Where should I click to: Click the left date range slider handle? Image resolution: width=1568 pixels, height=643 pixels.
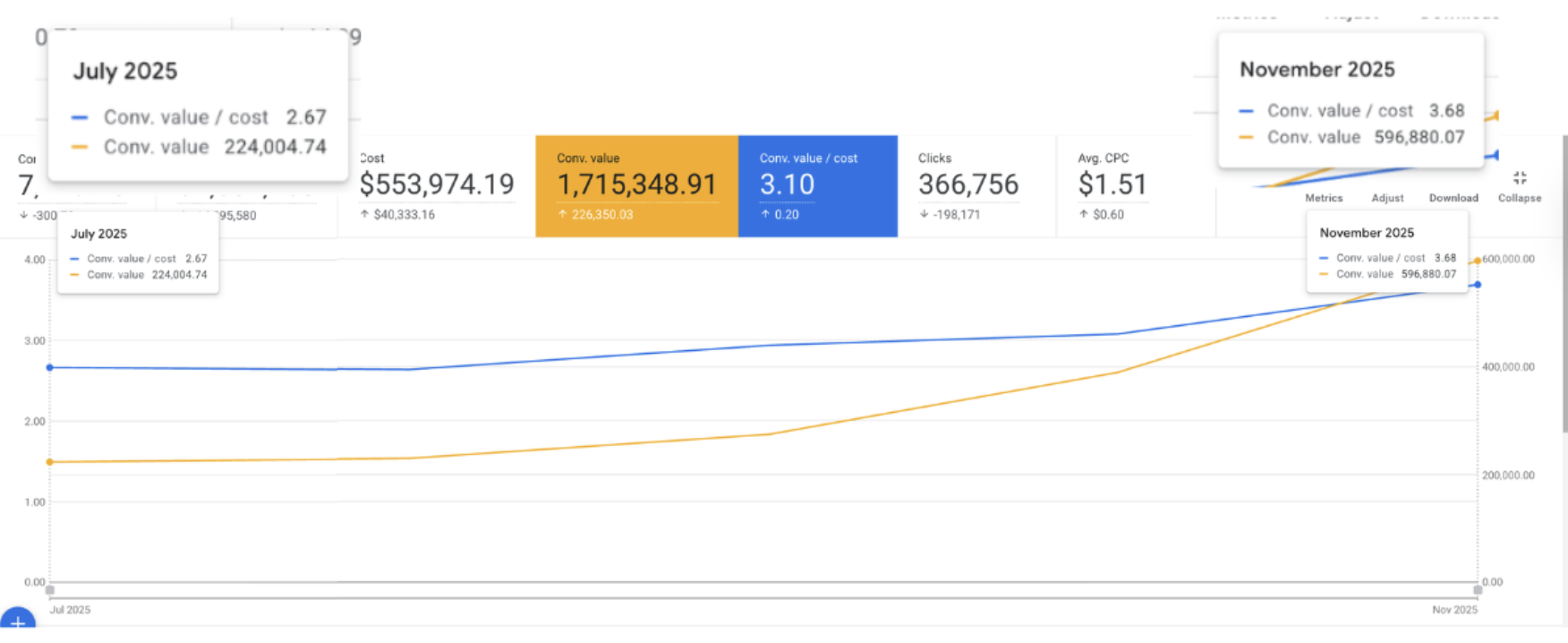coord(50,589)
